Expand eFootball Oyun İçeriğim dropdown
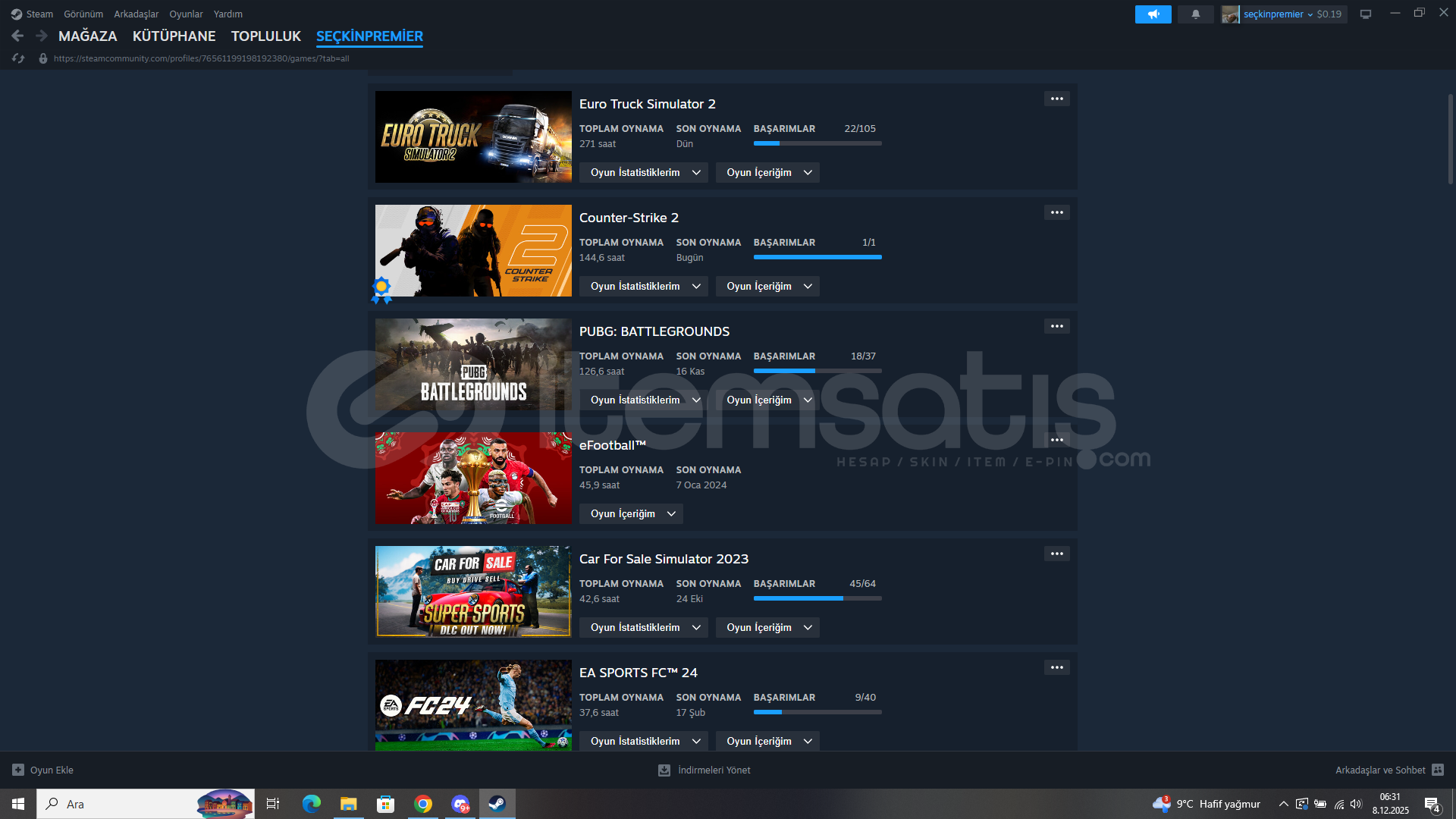Screen dimensions: 1456x819 click(x=631, y=514)
